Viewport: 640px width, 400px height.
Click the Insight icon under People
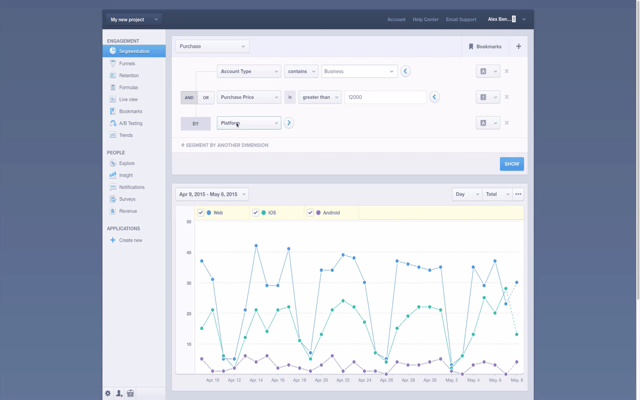click(x=113, y=175)
